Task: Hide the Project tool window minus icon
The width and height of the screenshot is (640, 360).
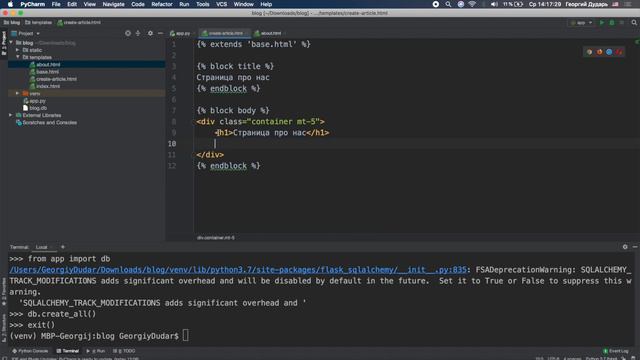Action: click(x=160, y=33)
